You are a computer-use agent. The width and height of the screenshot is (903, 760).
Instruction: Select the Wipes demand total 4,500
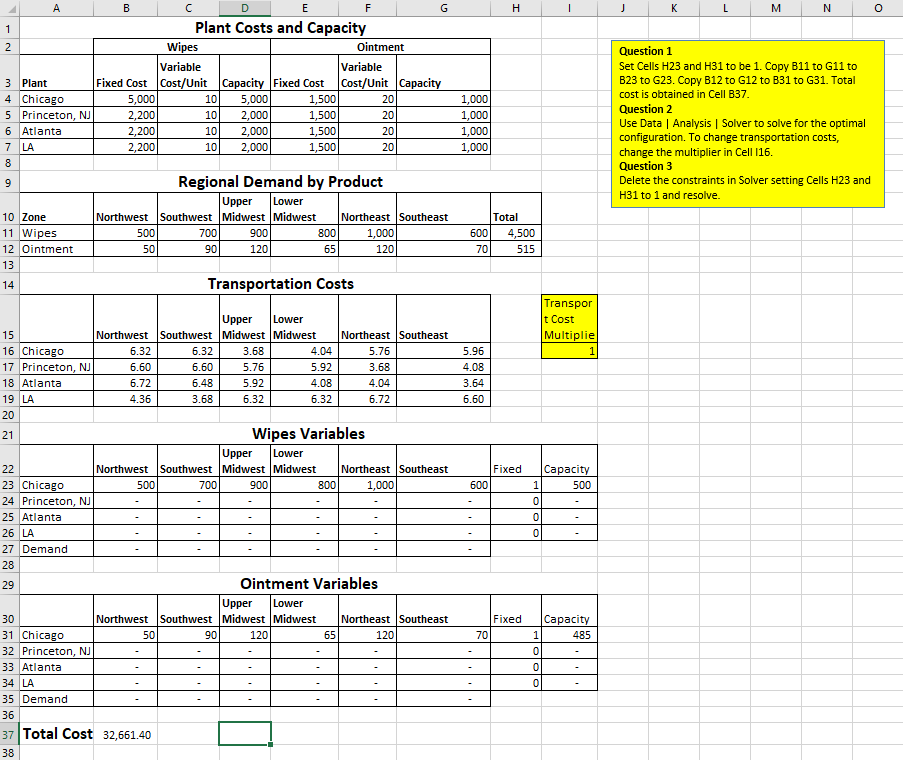(x=515, y=233)
